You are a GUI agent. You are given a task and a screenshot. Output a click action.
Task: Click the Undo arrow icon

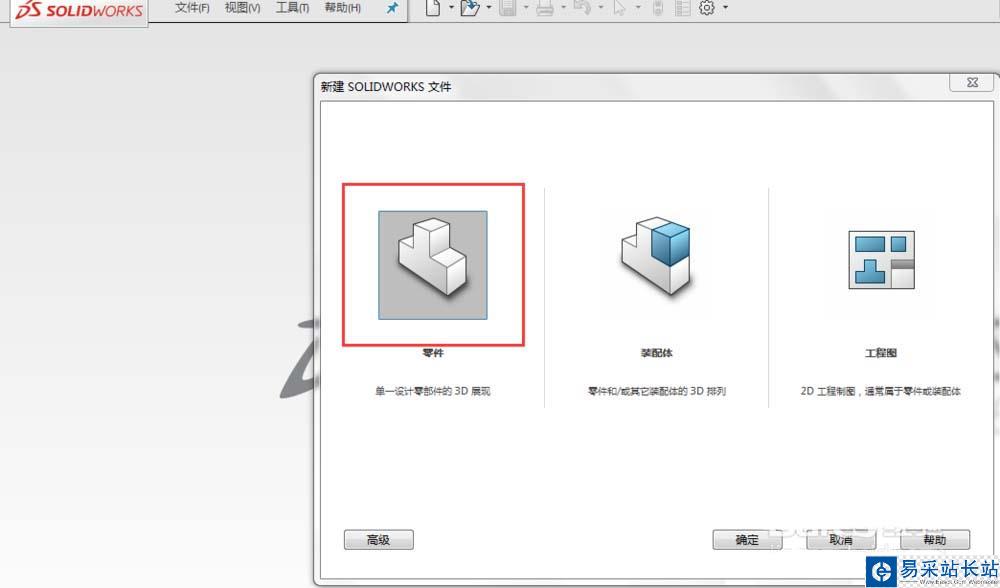pos(582,8)
